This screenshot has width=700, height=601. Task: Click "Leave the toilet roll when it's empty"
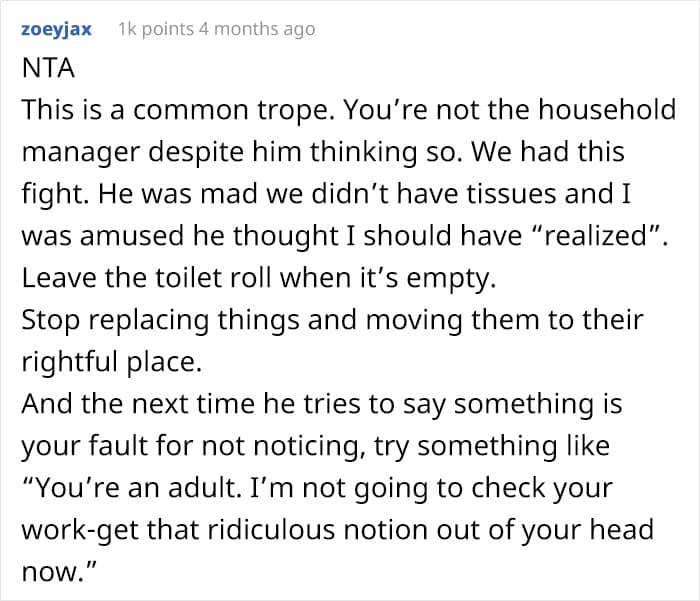tap(258, 280)
